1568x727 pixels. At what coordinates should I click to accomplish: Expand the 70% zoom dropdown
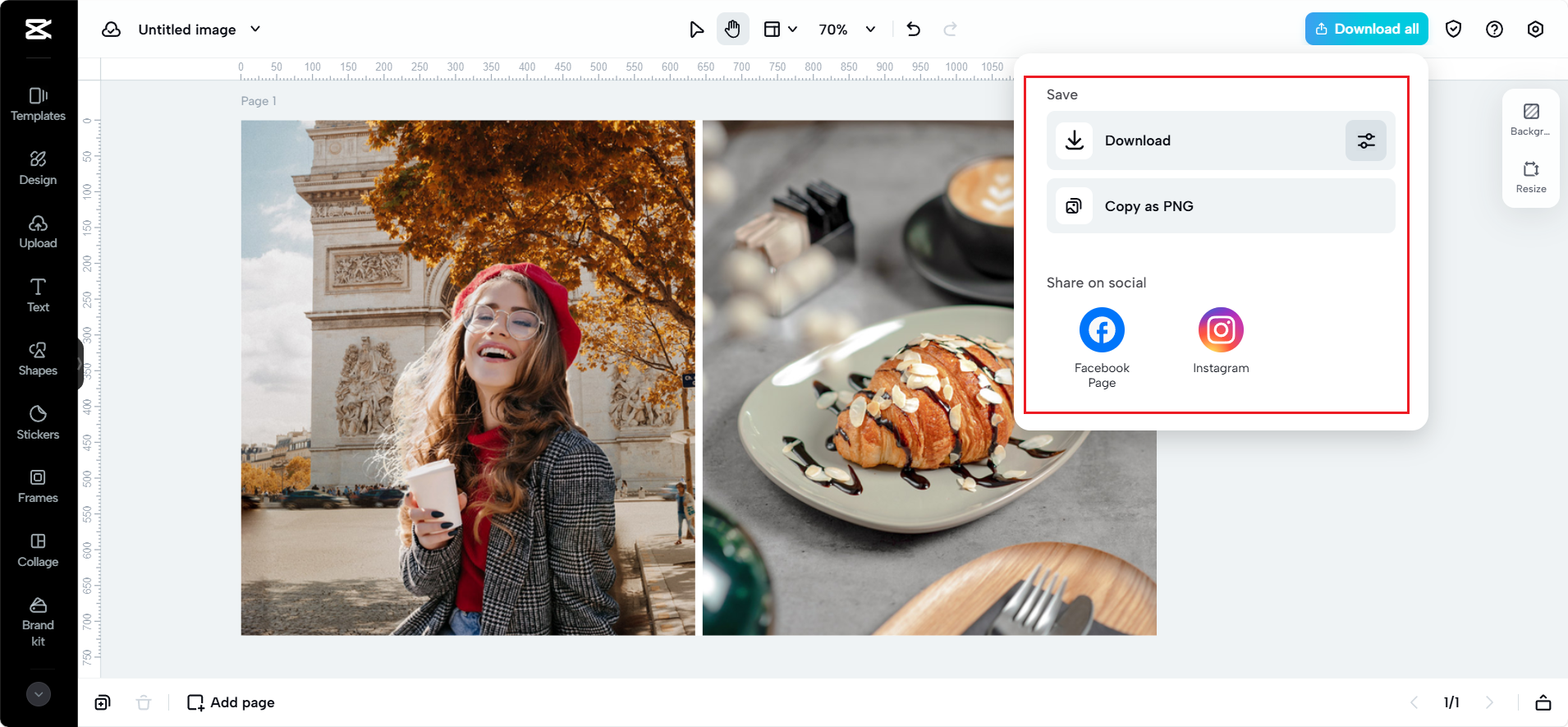[x=870, y=30]
